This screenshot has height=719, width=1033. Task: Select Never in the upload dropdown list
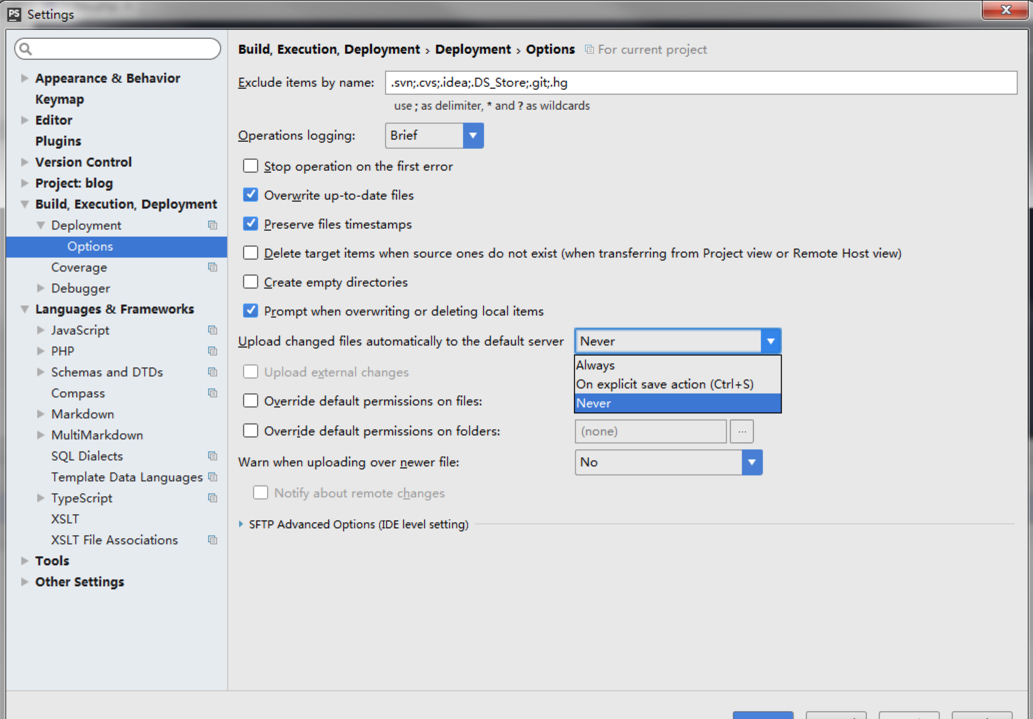(x=678, y=403)
